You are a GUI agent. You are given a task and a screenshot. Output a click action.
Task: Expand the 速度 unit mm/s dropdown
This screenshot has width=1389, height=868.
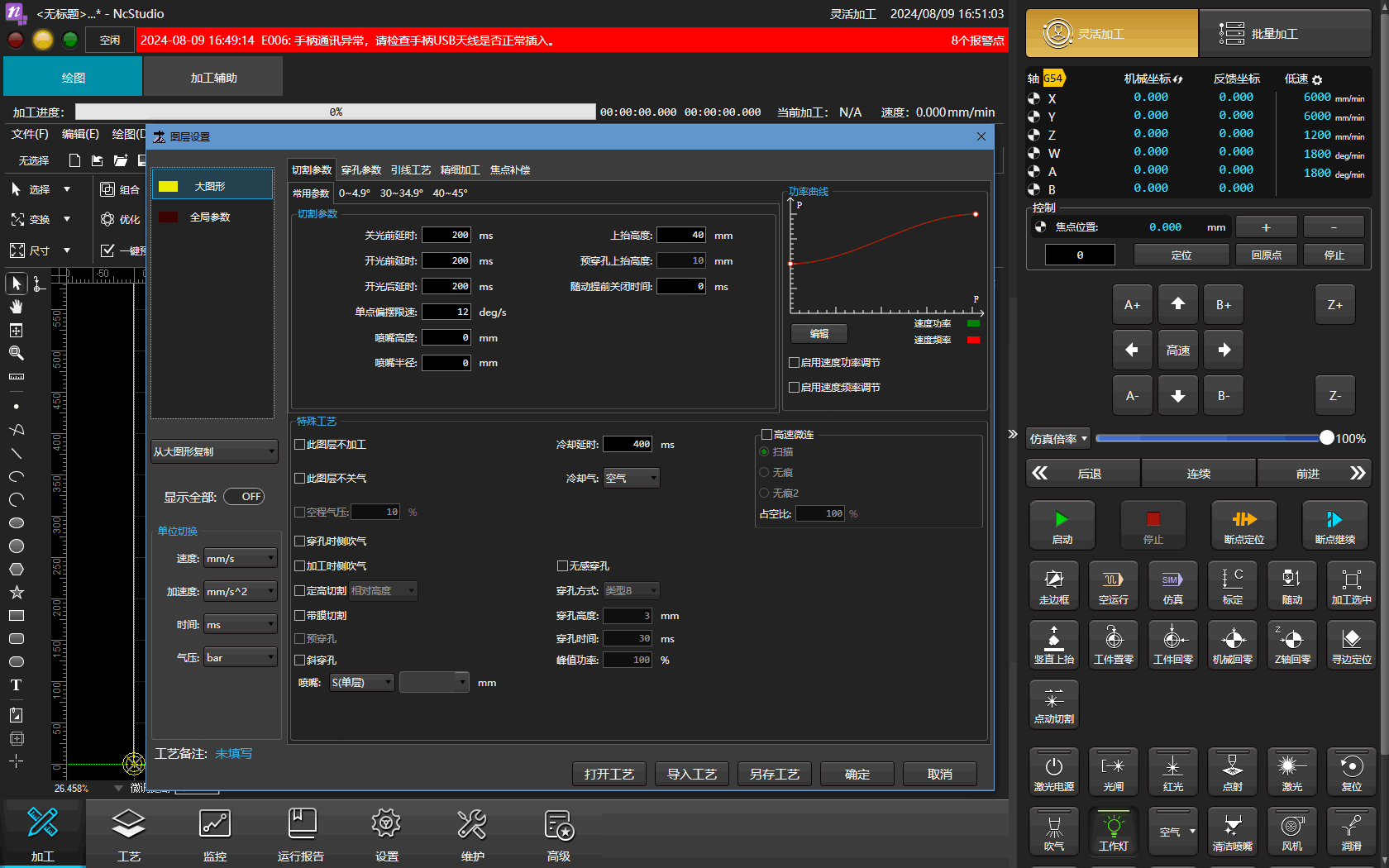pyautogui.click(x=240, y=559)
